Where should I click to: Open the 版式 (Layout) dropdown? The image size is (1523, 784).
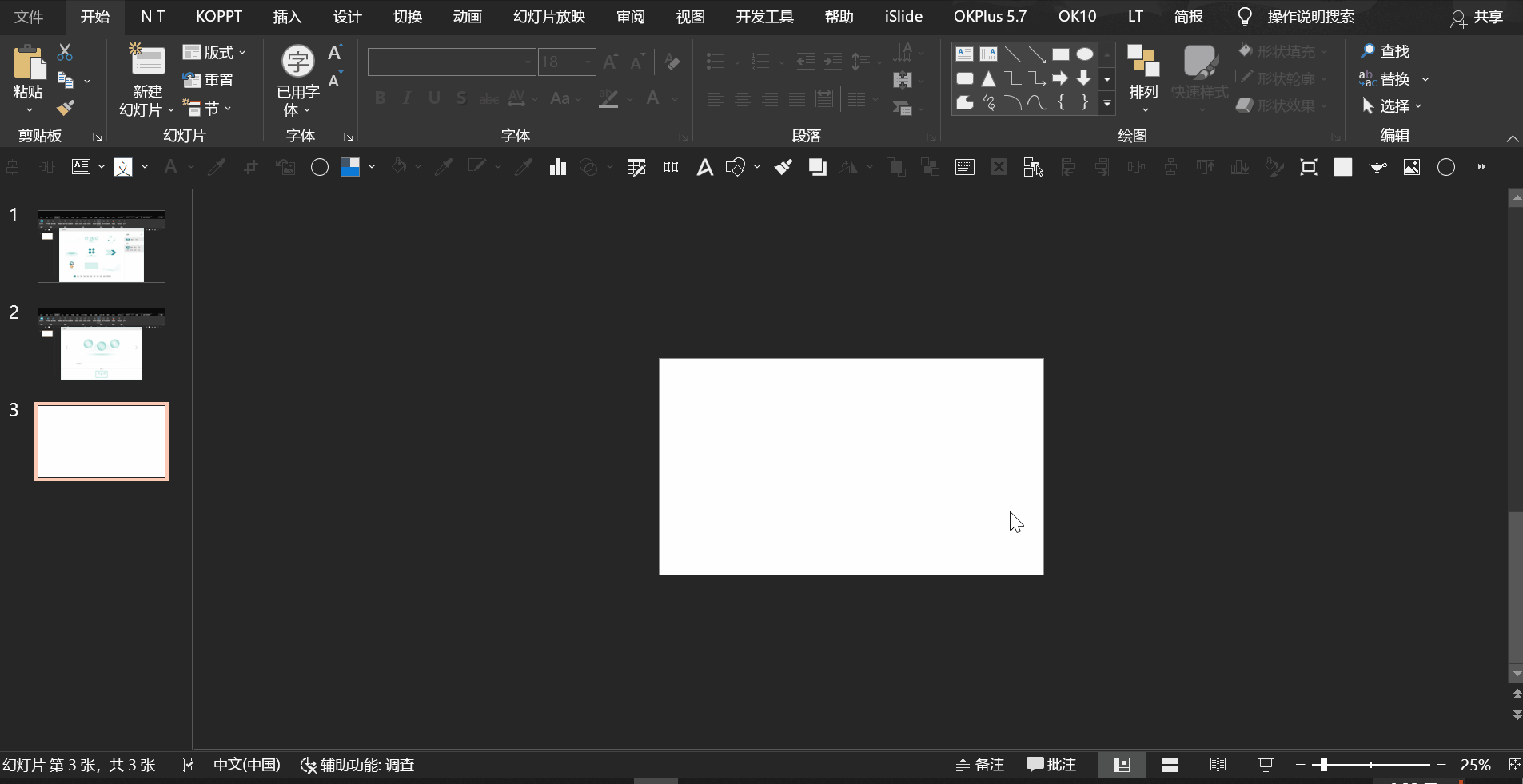pos(214,53)
